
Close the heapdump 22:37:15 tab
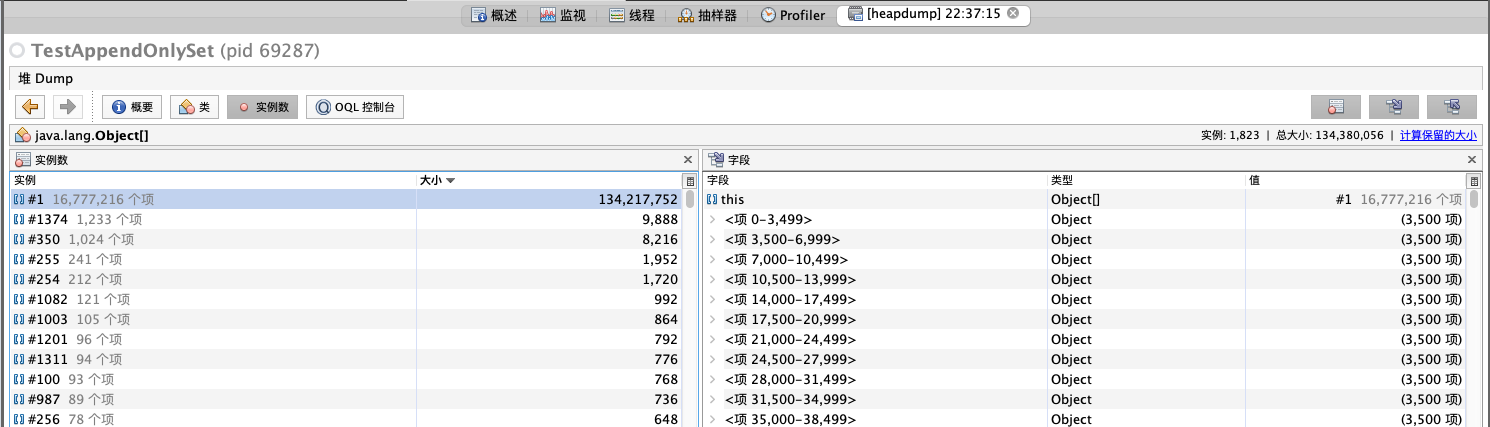point(1013,14)
